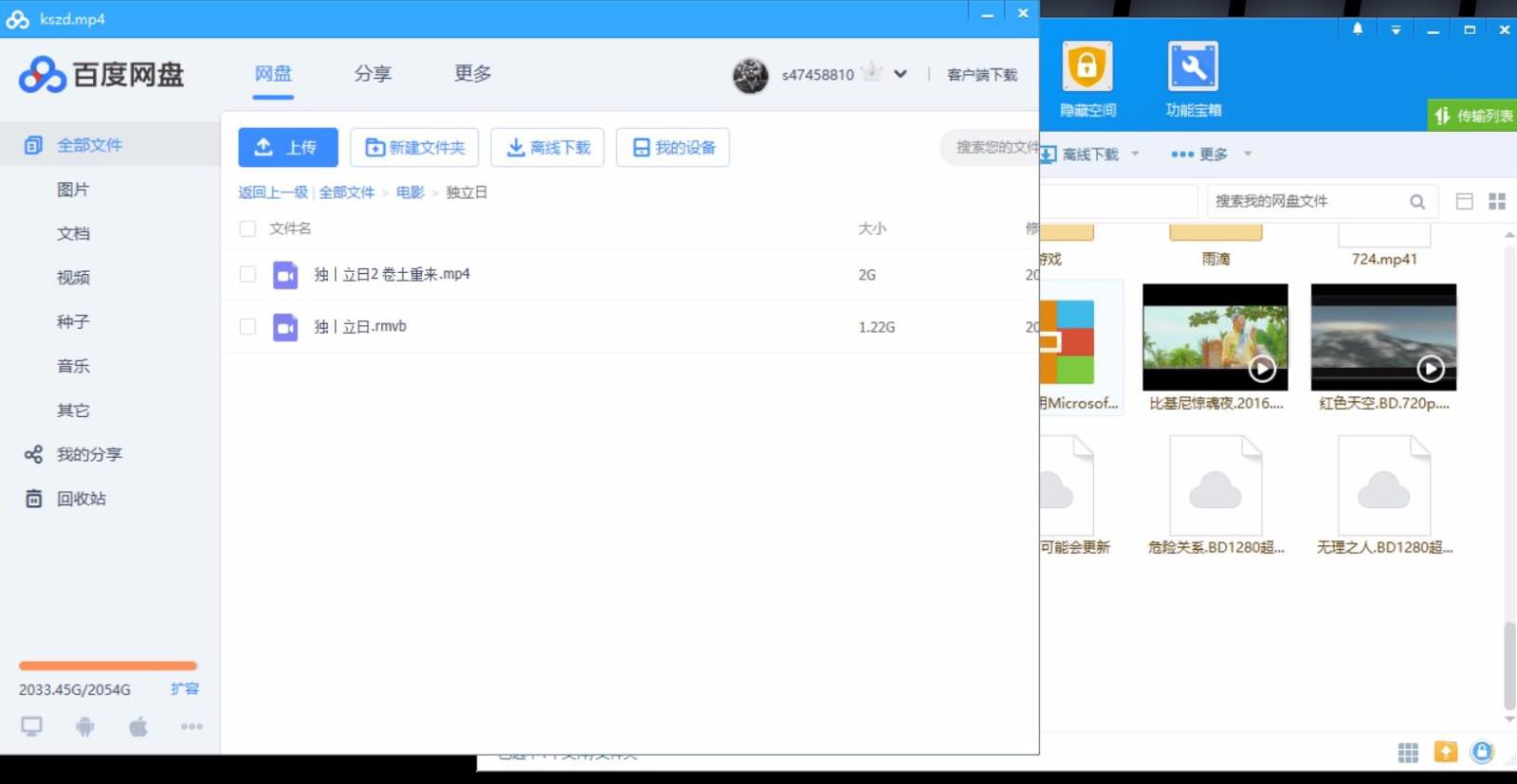Expand the account dropdown arrow
The width and height of the screenshot is (1517, 784).
coord(901,74)
